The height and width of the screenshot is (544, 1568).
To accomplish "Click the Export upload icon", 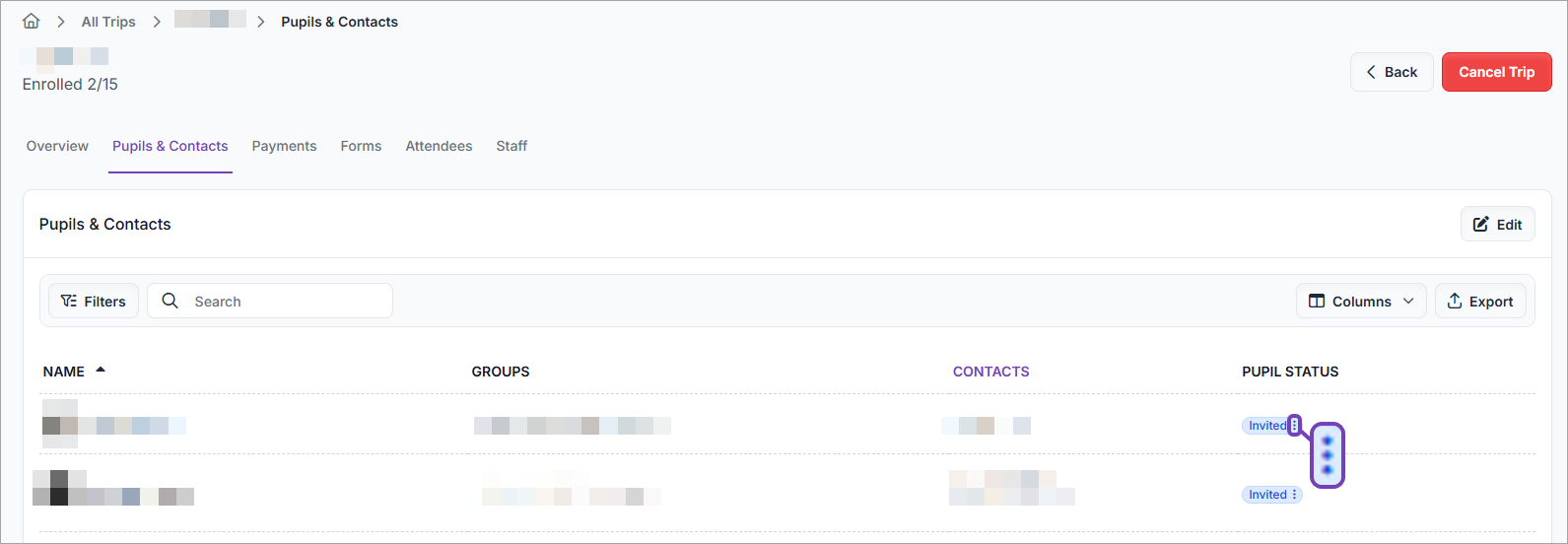I will 1455,301.
